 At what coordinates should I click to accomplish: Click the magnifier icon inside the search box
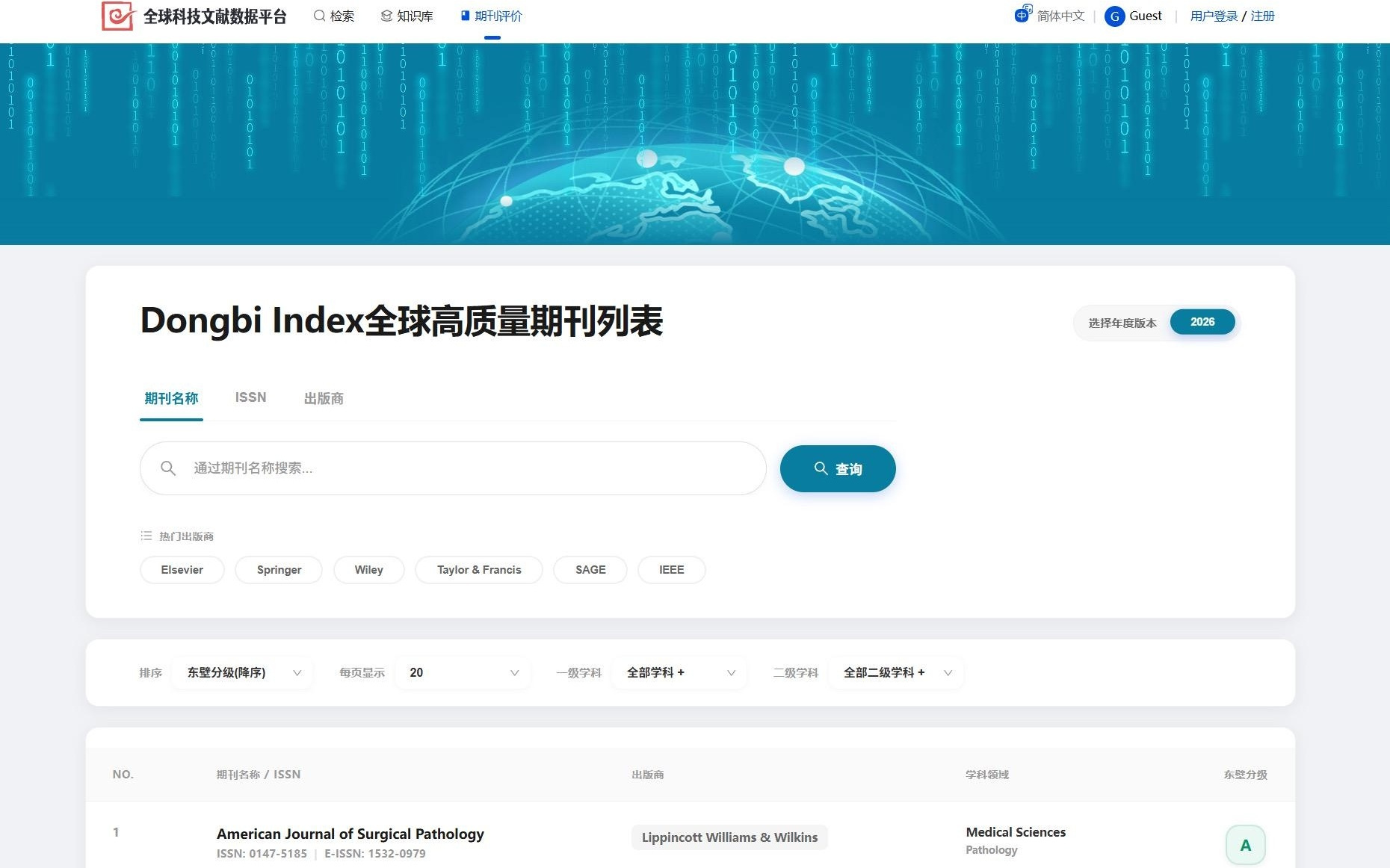(x=169, y=468)
